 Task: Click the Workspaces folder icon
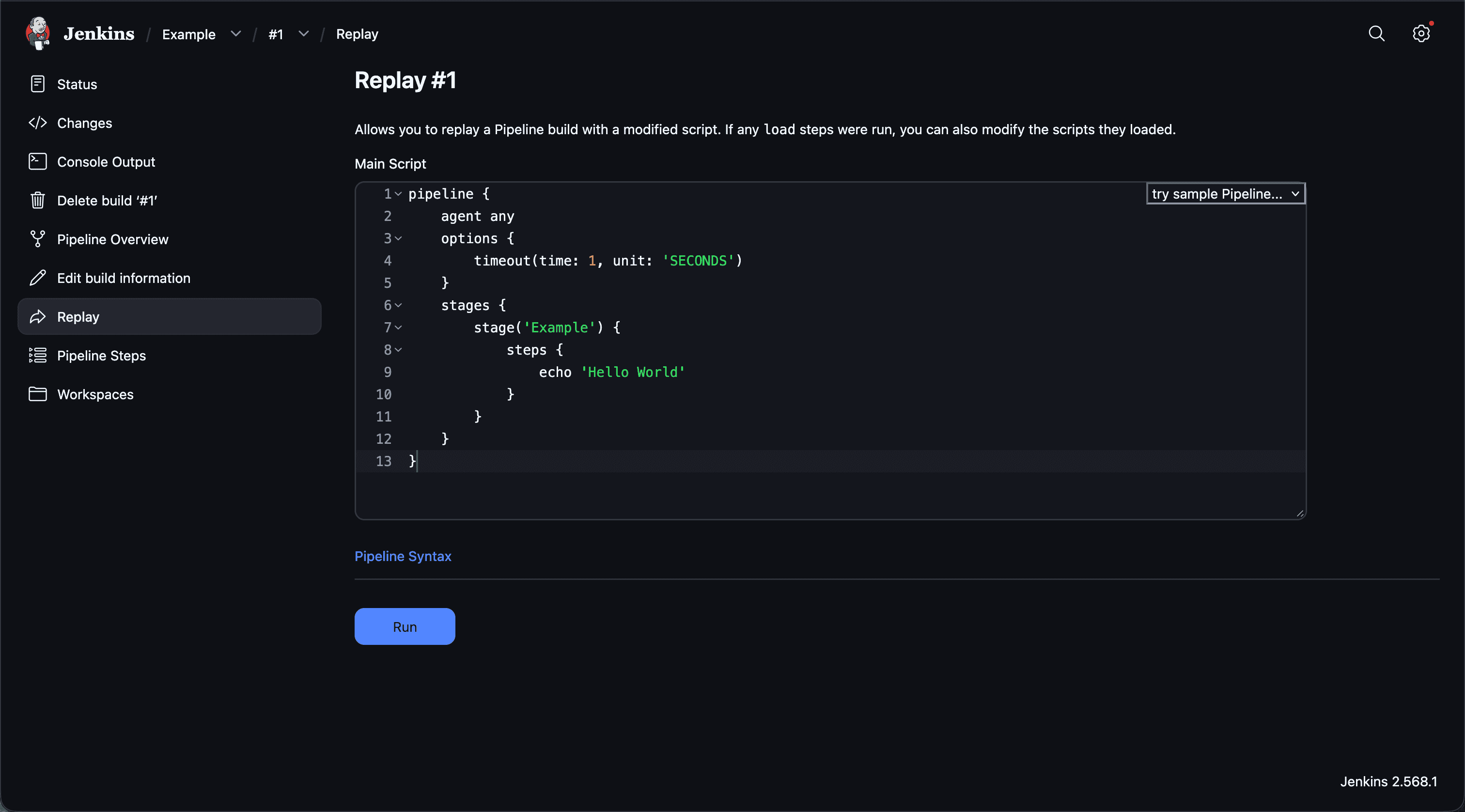[37, 394]
